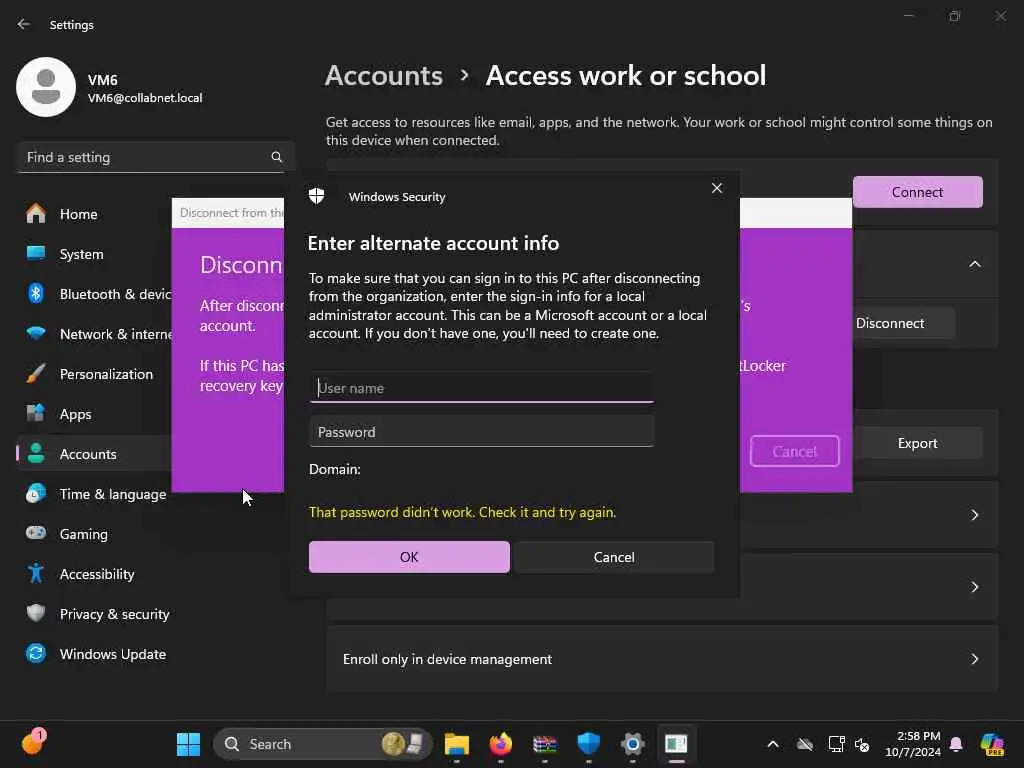This screenshot has height=768, width=1024.
Task: Click the Accessibility figure icon
Action: coord(36,573)
